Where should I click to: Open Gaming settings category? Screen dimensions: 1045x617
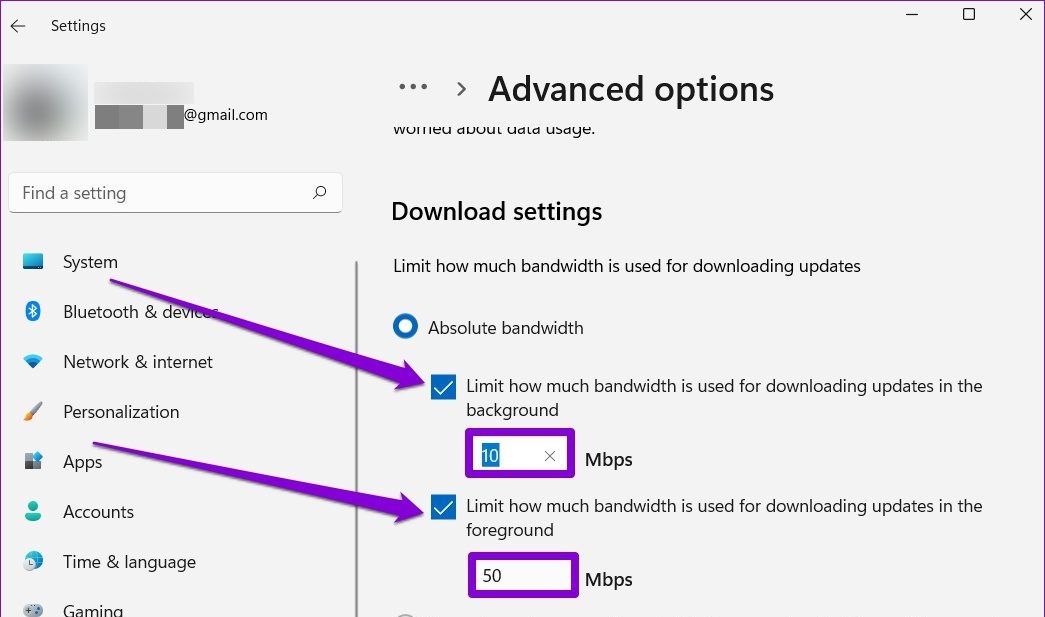pyautogui.click(x=93, y=609)
